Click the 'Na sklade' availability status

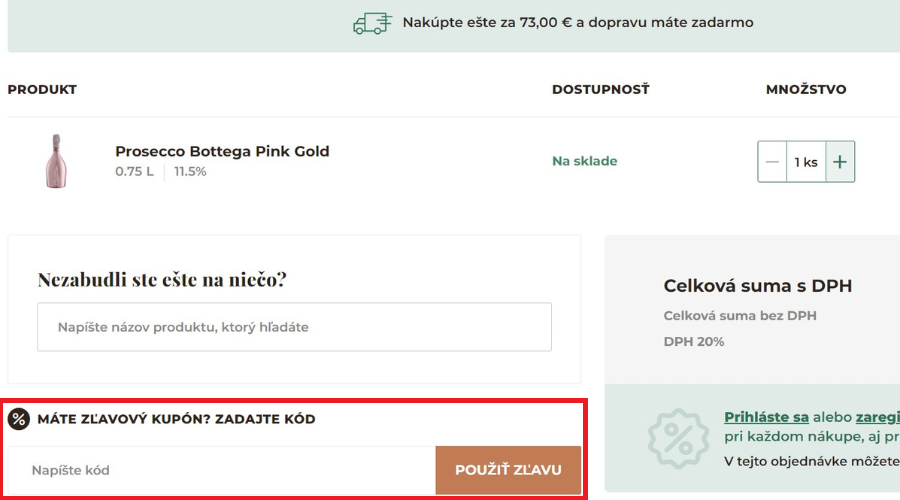point(584,161)
